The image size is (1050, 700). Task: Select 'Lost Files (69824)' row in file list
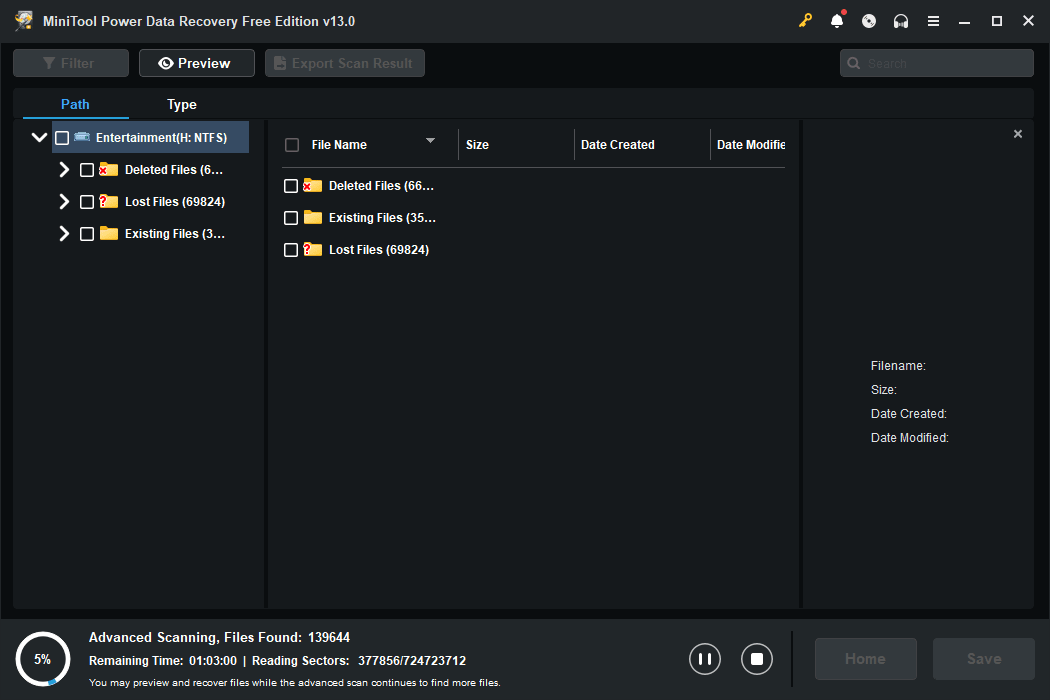tap(379, 250)
